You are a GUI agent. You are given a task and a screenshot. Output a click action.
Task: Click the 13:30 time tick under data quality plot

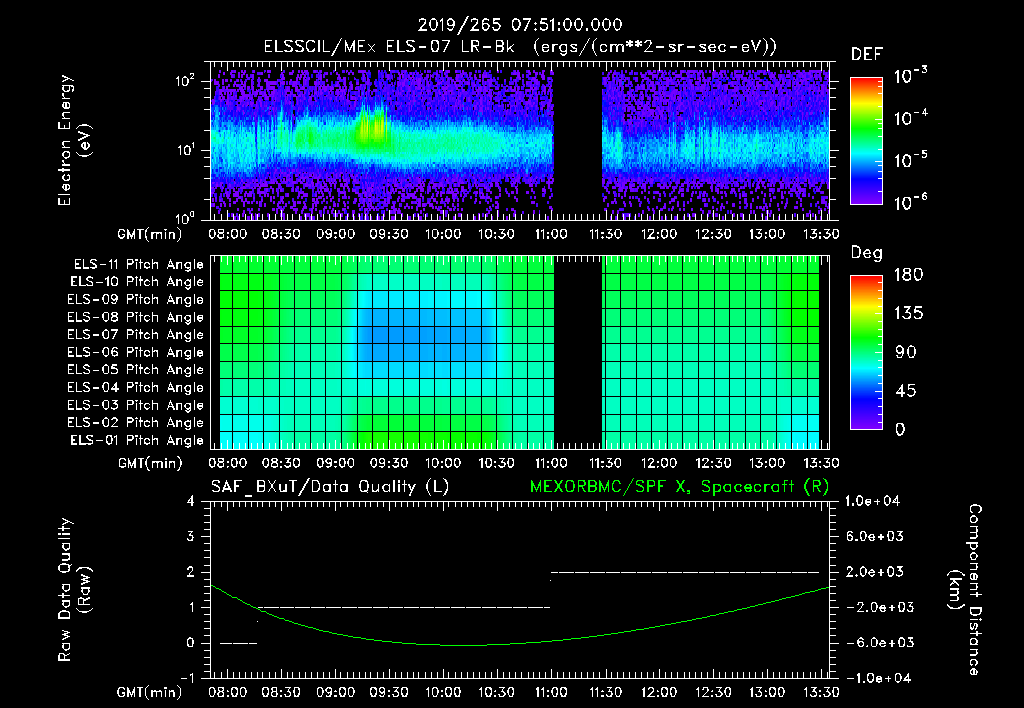[x=821, y=692]
